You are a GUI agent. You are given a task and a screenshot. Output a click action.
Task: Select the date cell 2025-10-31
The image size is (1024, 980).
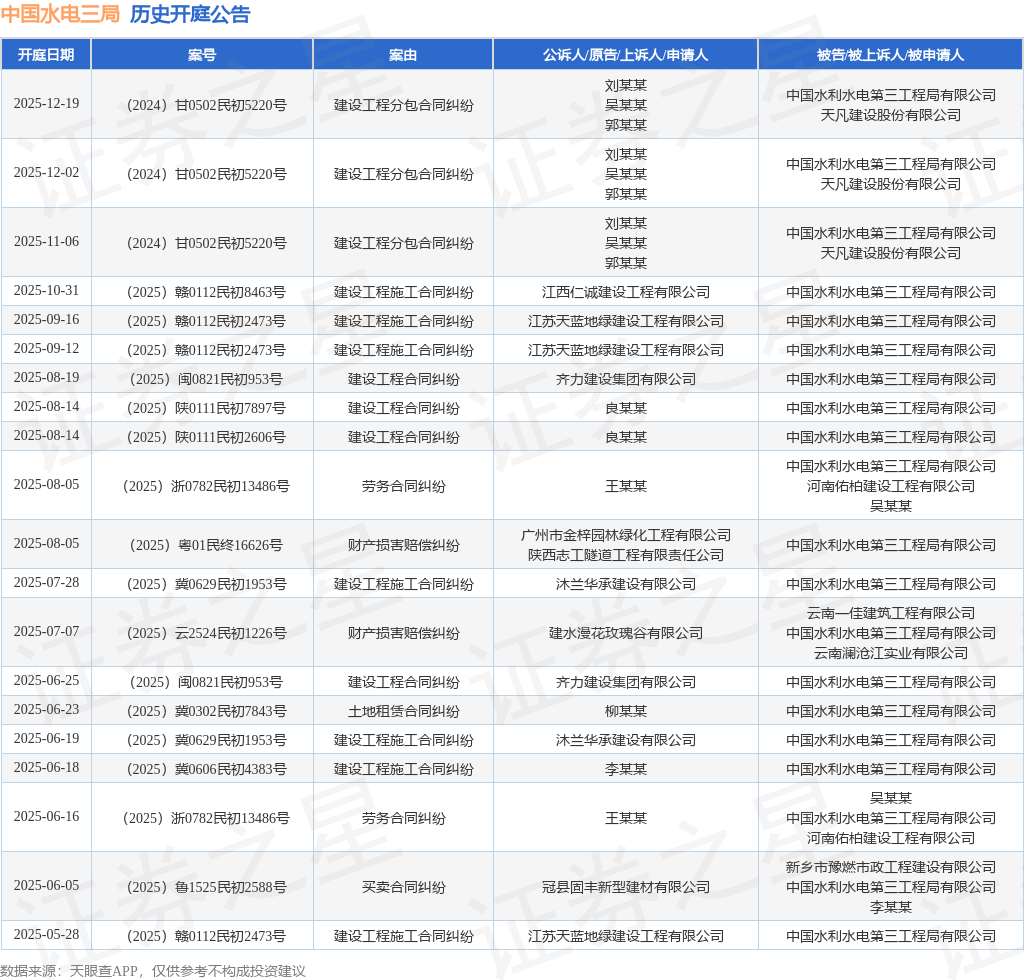[46, 291]
